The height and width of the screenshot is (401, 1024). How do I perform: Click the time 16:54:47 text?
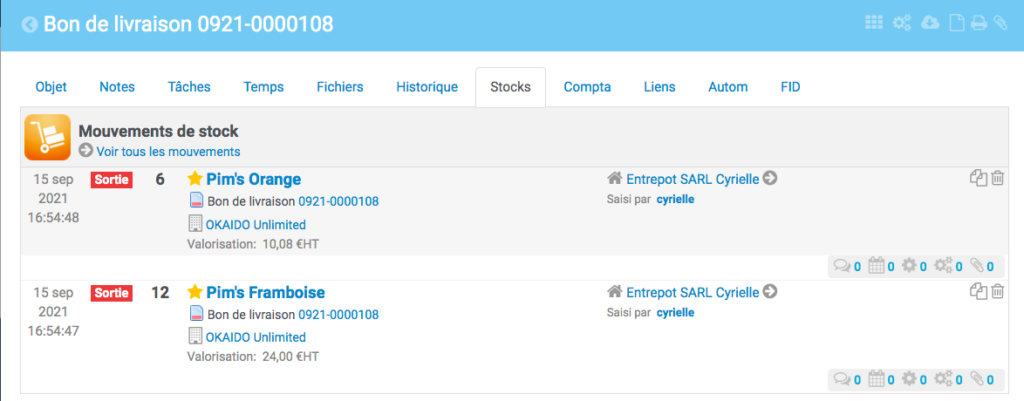pyautogui.click(x=54, y=331)
